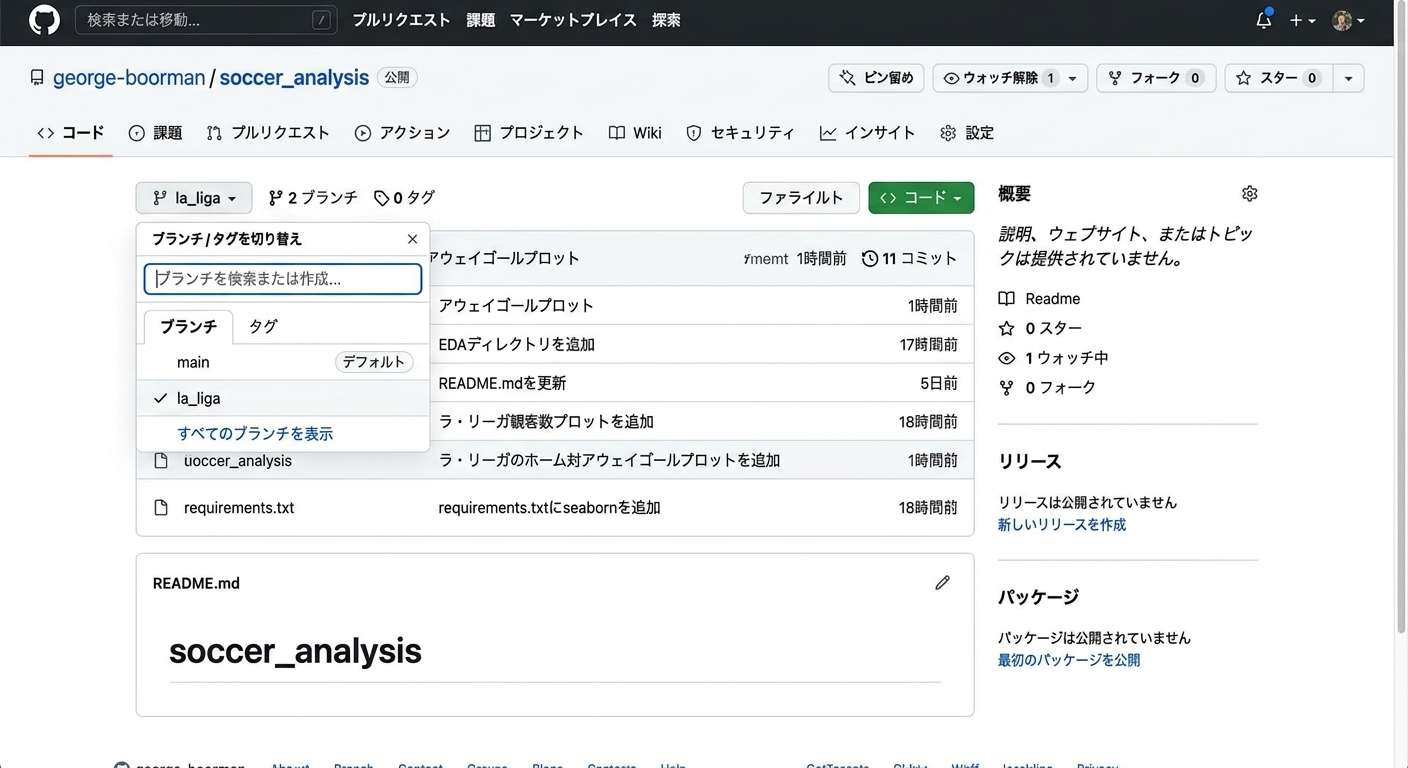The image size is (1408, 768).
Task: Select the プルリクエスト repository tab
Action: point(268,133)
